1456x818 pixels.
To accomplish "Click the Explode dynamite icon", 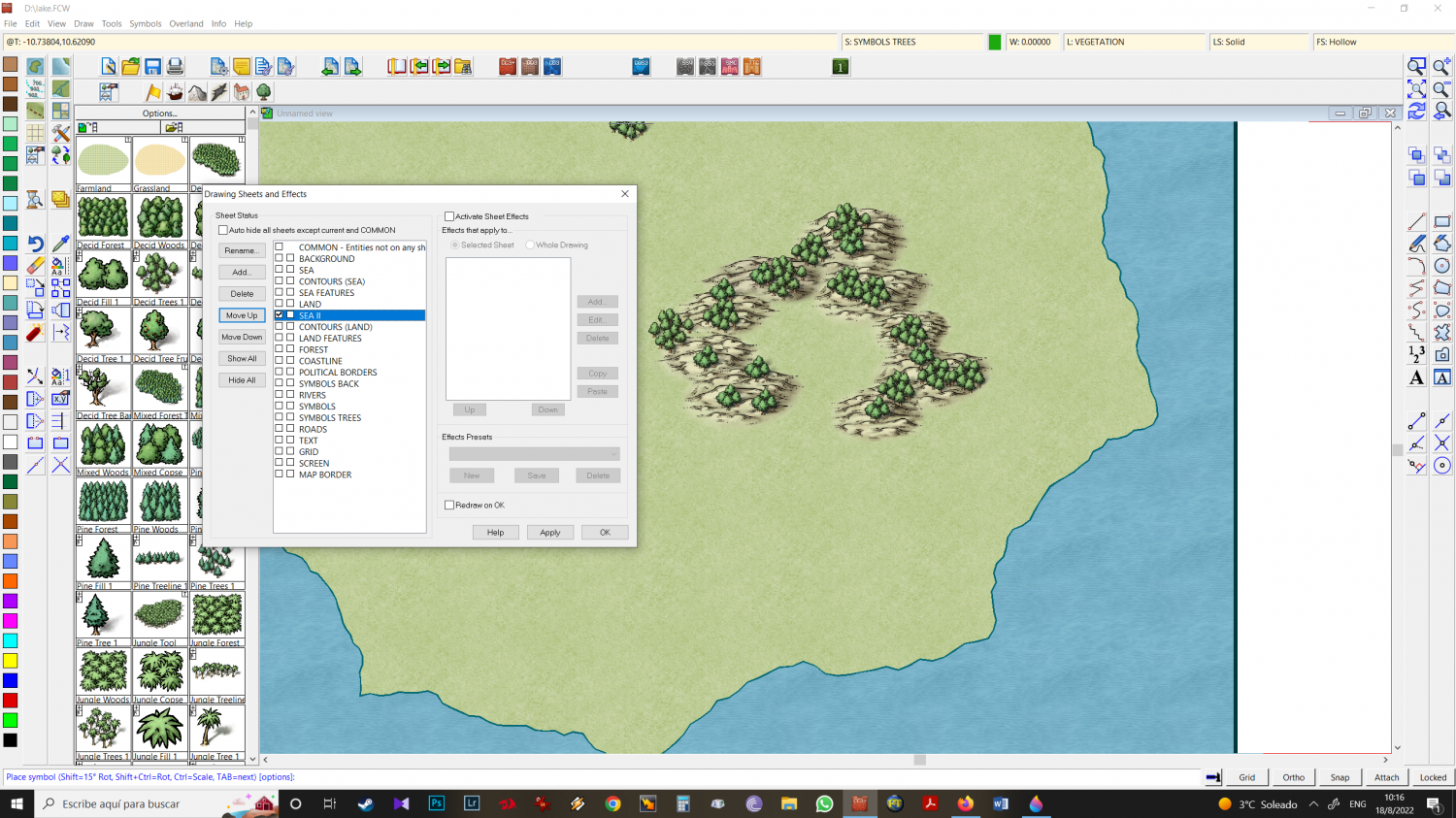I will click(x=35, y=334).
